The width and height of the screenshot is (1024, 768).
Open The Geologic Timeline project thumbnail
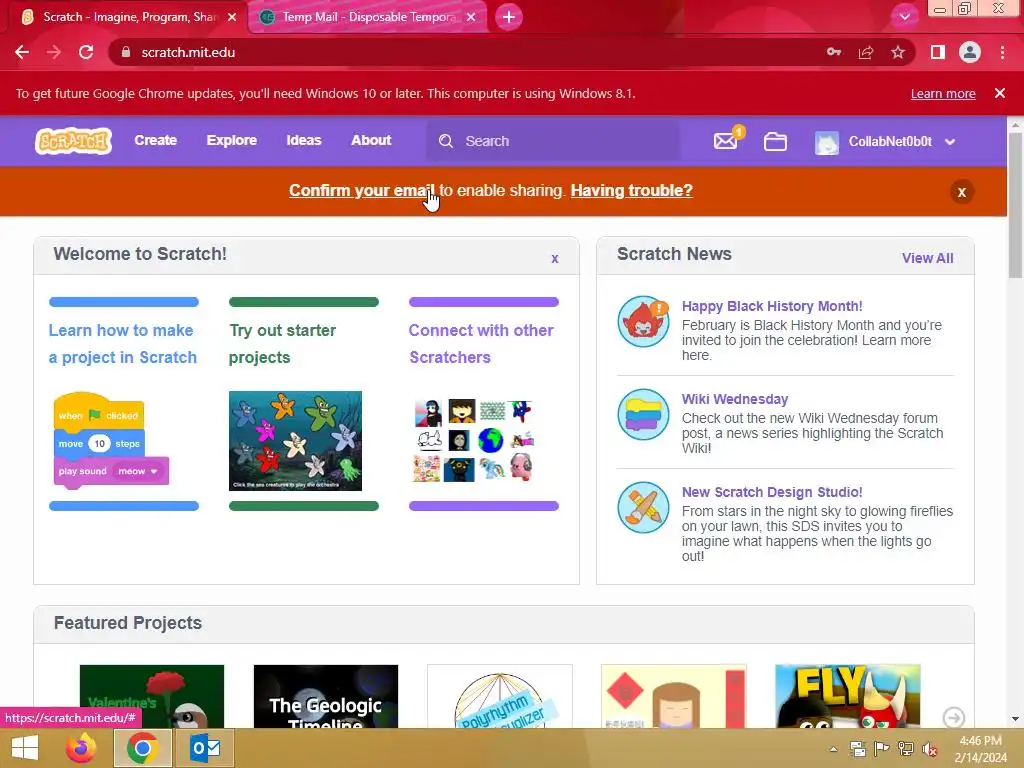(326, 696)
